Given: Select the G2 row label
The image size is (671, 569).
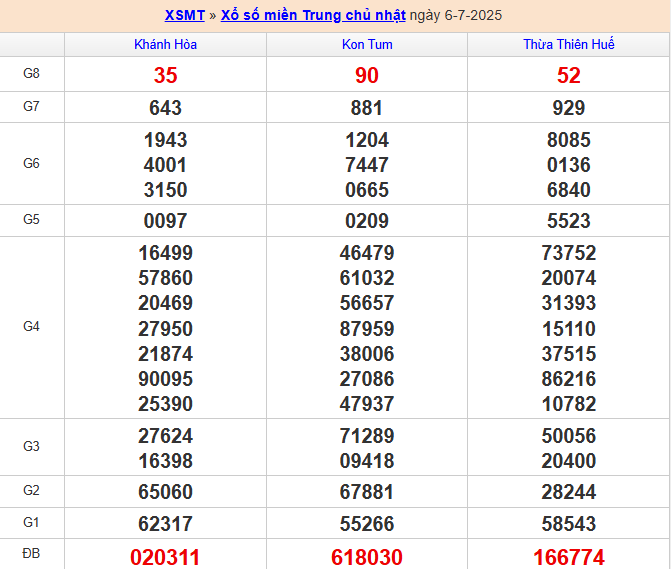Looking at the screenshot, I should [31, 490].
